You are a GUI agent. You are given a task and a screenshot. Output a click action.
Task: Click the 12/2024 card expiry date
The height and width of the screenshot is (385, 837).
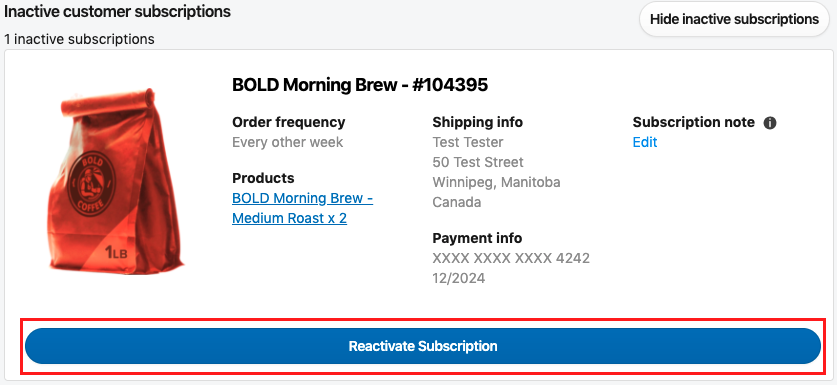tap(459, 278)
